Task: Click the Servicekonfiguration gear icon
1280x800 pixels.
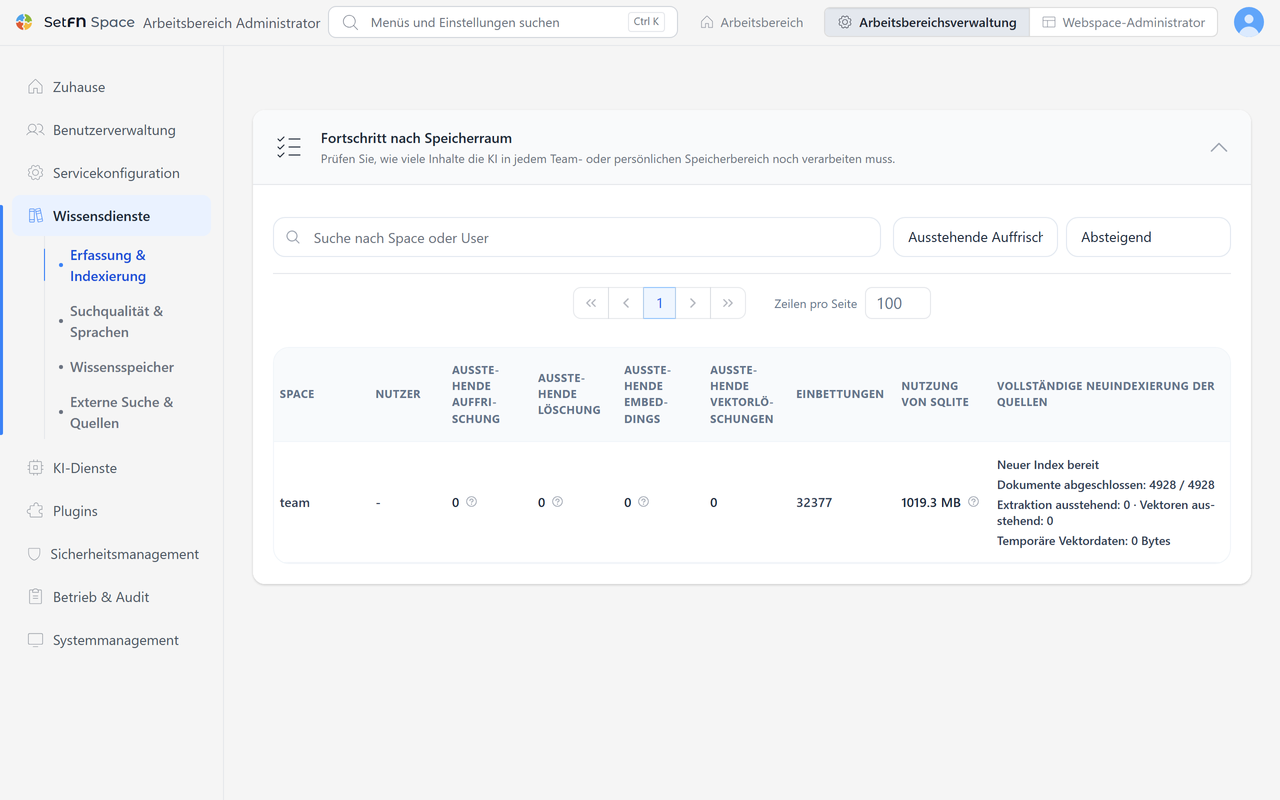Action: click(x=35, y=173)
